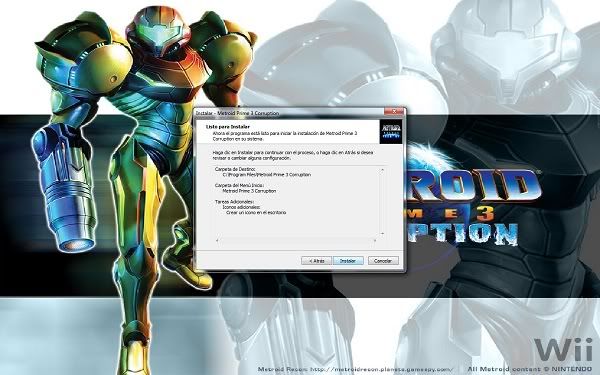
Task: Click the Program Files destination path line
Action: click(267, 174)
